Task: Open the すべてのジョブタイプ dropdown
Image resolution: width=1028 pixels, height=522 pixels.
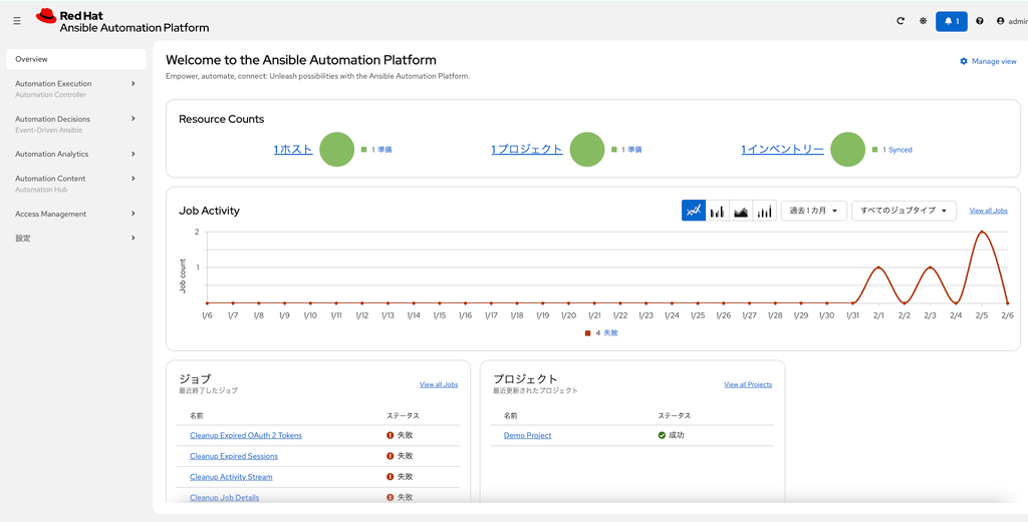Action: pyautogui.click(x=903, y=211)
